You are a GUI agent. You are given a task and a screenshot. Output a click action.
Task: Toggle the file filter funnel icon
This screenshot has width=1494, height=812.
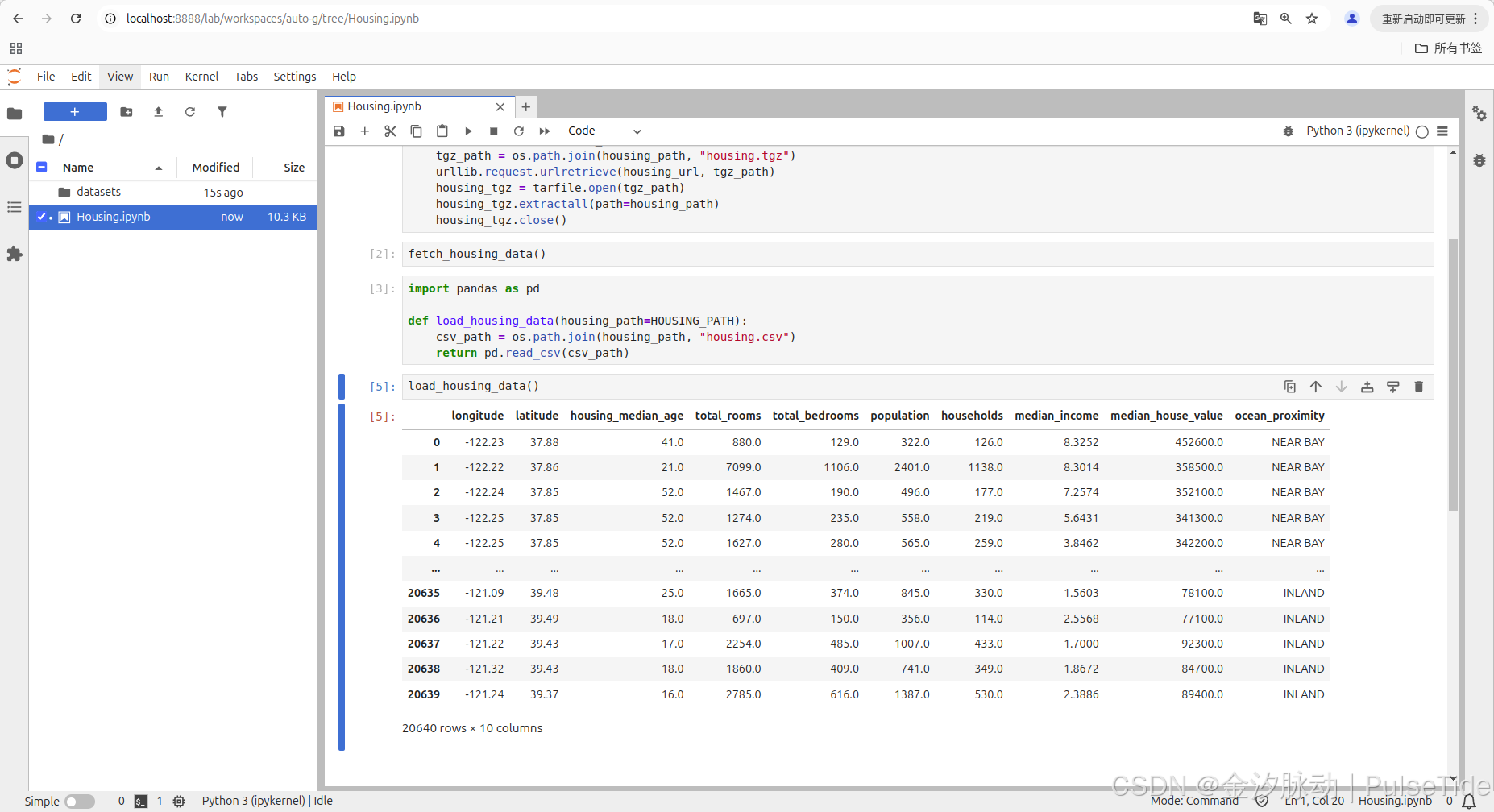[222, 112]
